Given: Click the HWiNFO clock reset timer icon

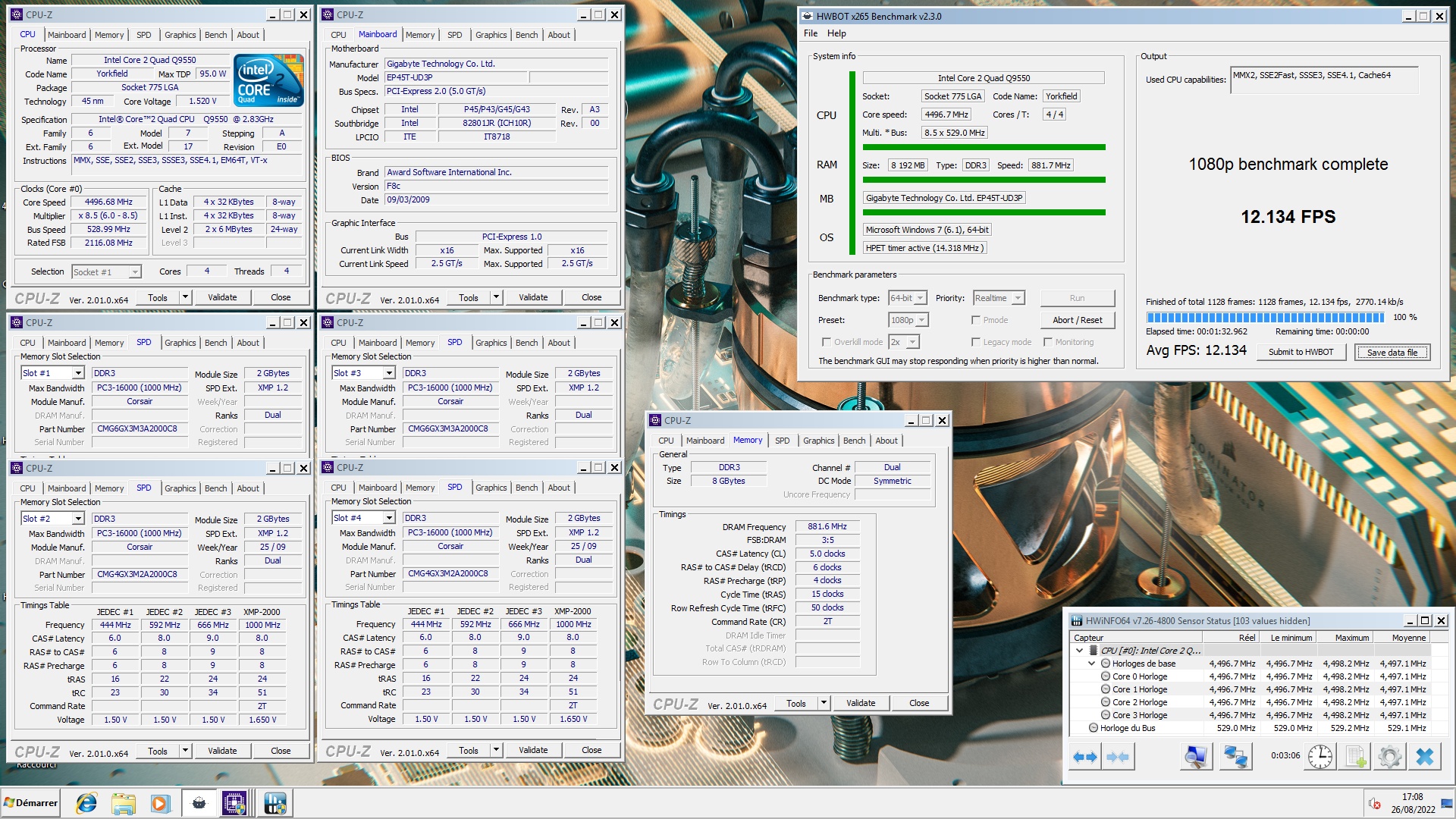Looking at the screenshot, I should coord(1319,757).
